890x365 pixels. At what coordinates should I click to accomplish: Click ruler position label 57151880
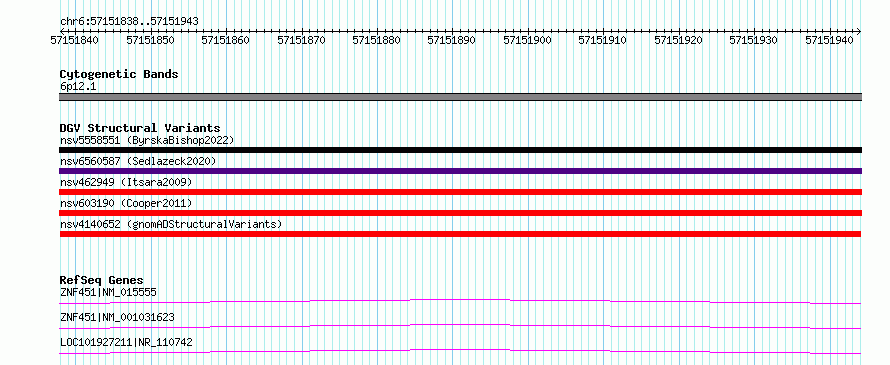[x=376, y=40]
